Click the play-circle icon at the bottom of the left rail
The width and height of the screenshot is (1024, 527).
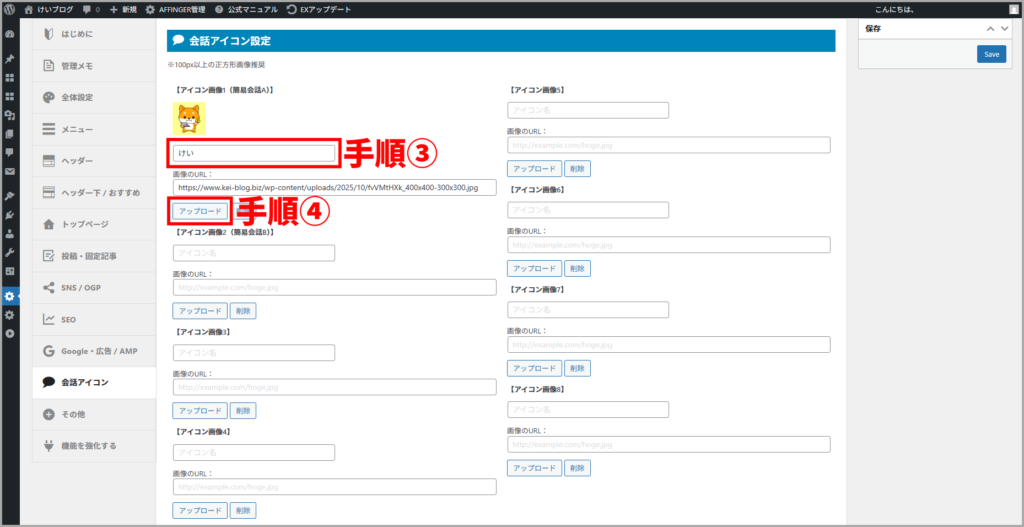tap(10, 333)
